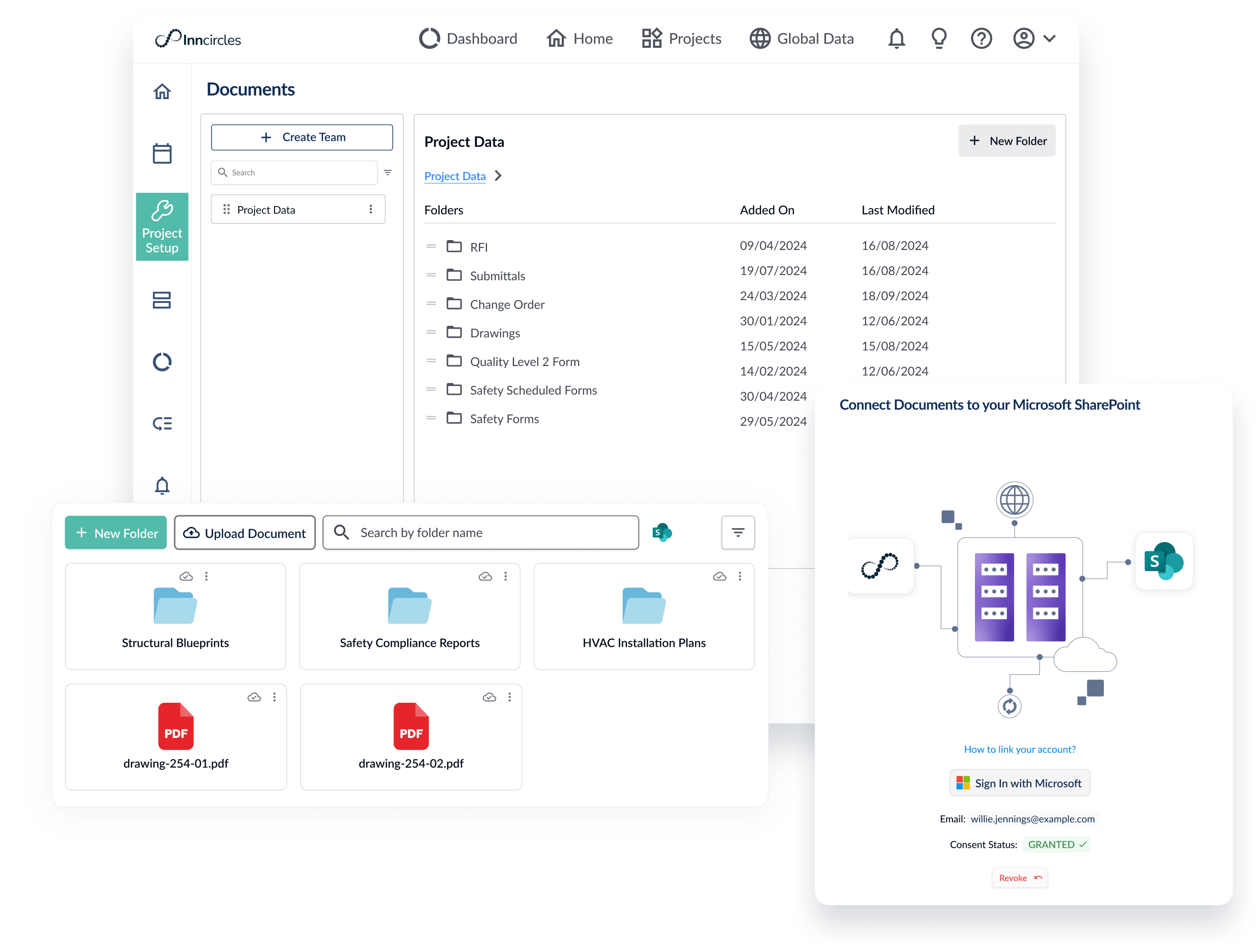The image size is (1260, 952).
Task: Open Structural Blueprints three-dot menu
Action: tap(206, 577)
